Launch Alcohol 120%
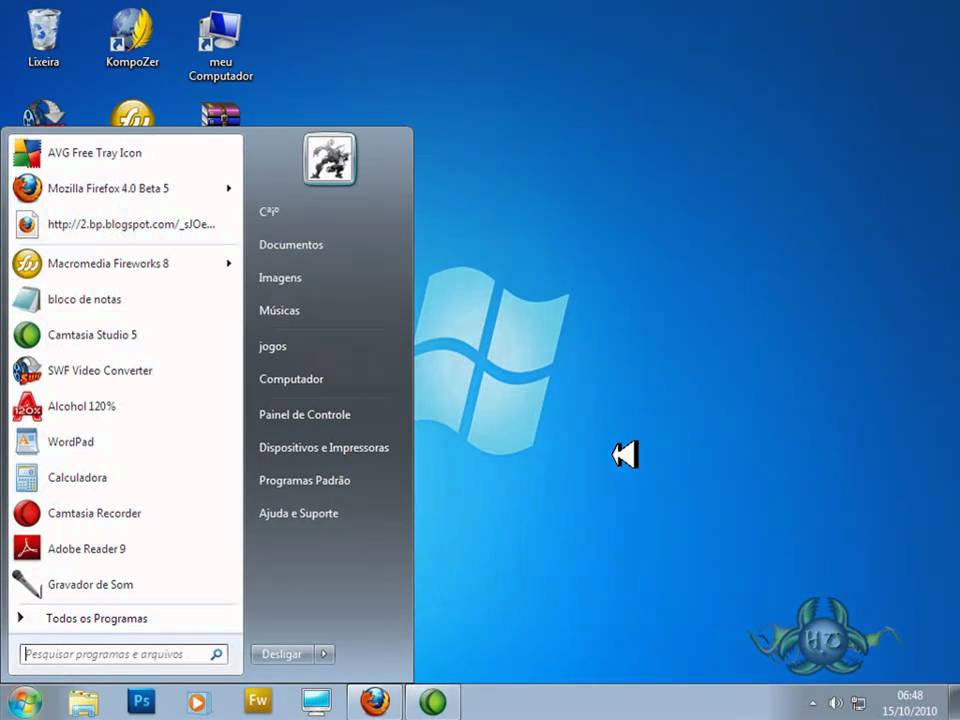 pos(126,407)
